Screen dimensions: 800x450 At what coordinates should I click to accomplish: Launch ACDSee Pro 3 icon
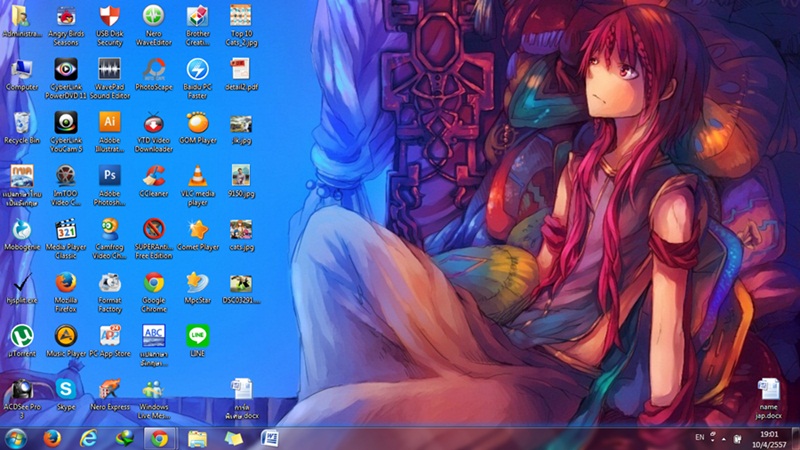coord(22,398)
